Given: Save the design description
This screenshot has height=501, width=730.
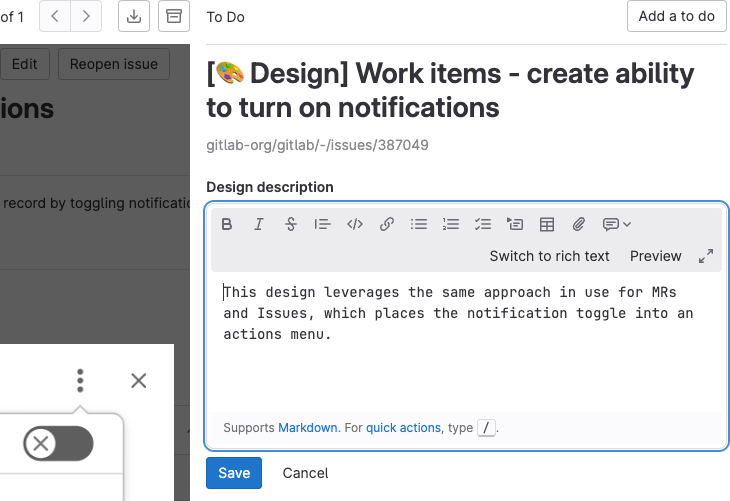Looking at the screenshot, I should pyautogui.click(x=234, y=473).
